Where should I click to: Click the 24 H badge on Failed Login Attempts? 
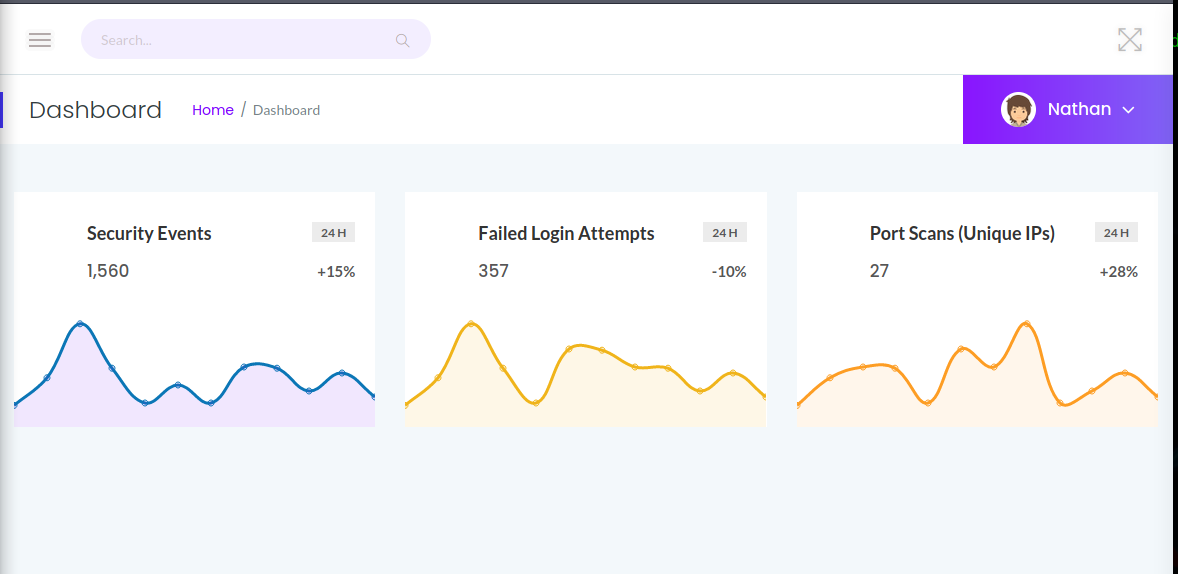tap(724, 233)
